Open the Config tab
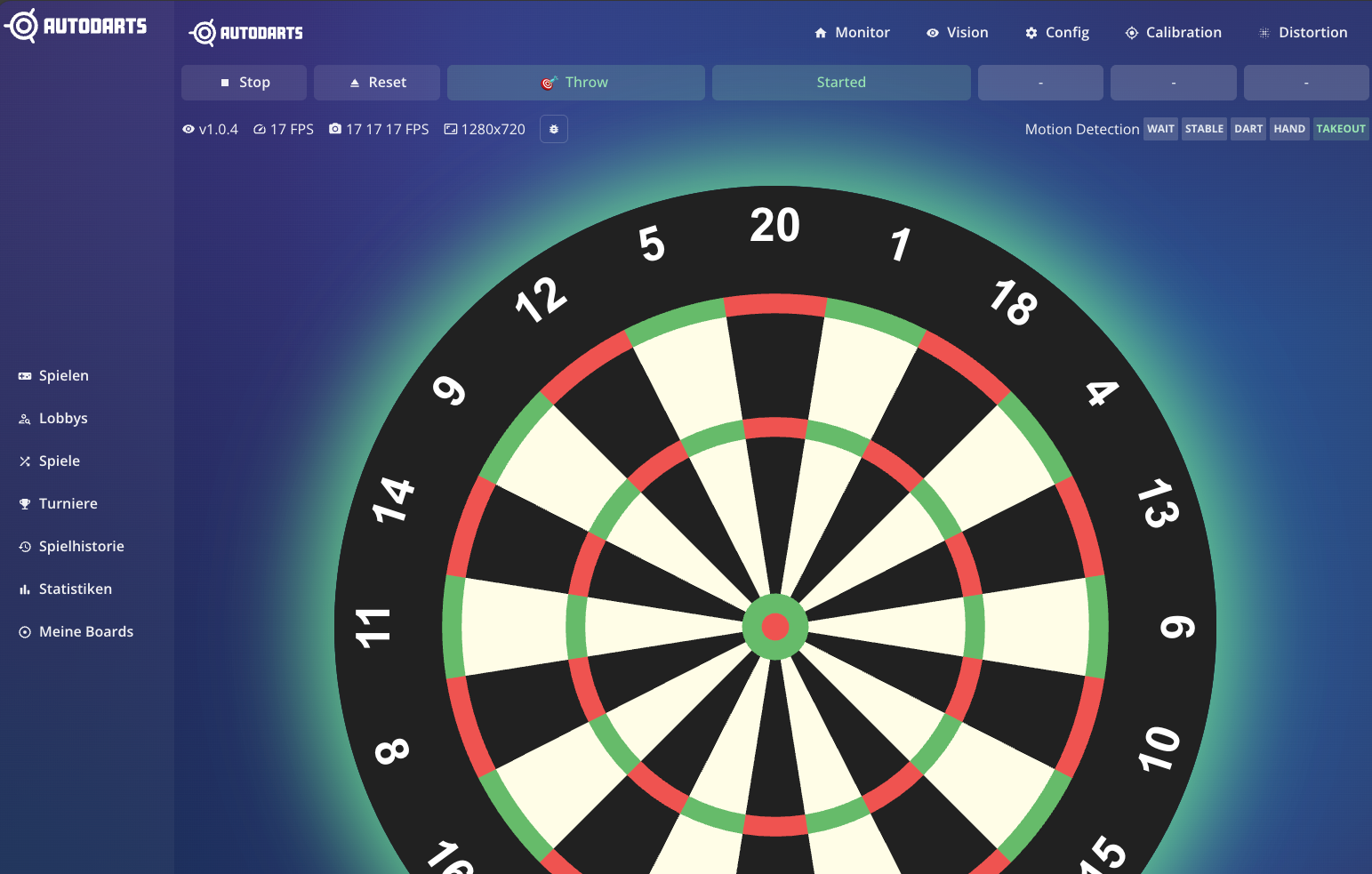Screen dimensions: 1372x874 click(1056, 33)
